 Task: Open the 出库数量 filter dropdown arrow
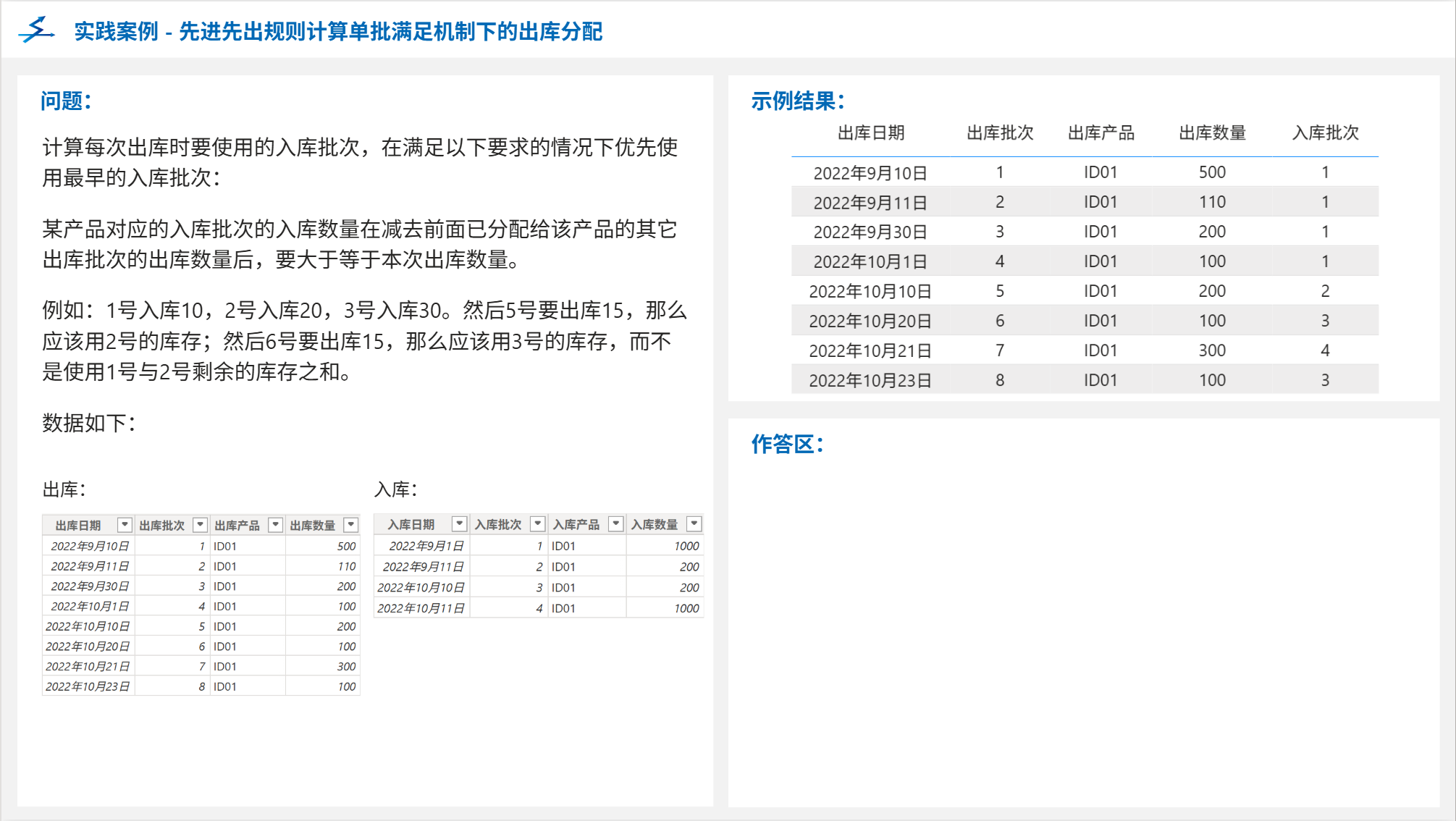(x=351, y=525)
